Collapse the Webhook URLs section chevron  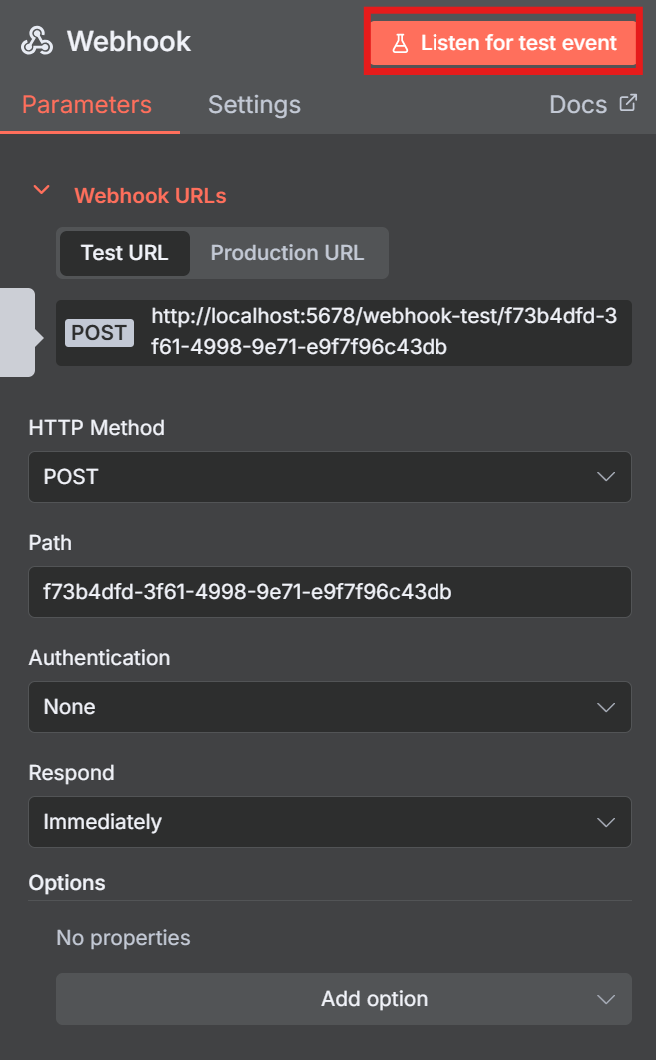tap(41, 190)
